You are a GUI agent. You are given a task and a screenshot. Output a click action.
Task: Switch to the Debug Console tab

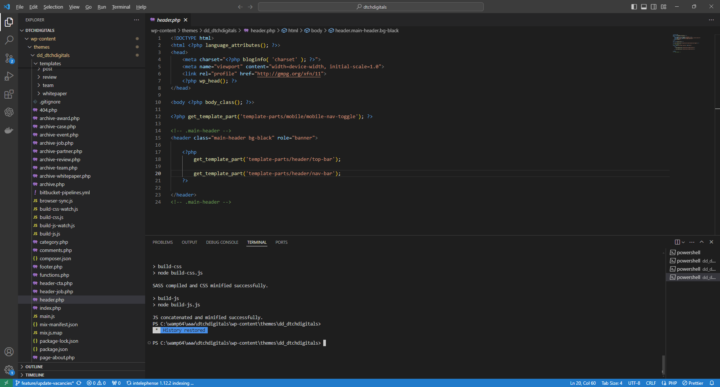[222, 242]
